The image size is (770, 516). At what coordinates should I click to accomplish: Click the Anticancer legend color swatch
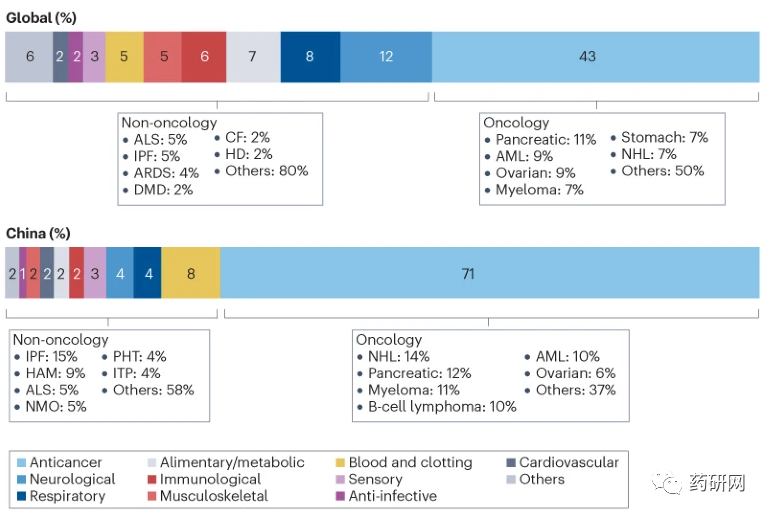coord(21,463)
